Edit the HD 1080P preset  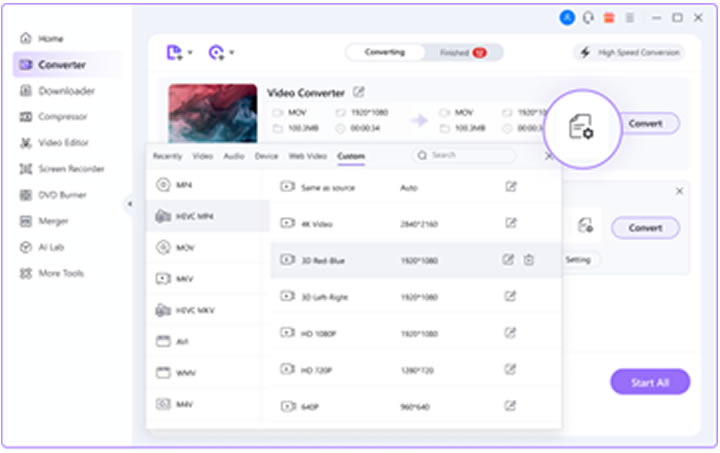(511, 333)
